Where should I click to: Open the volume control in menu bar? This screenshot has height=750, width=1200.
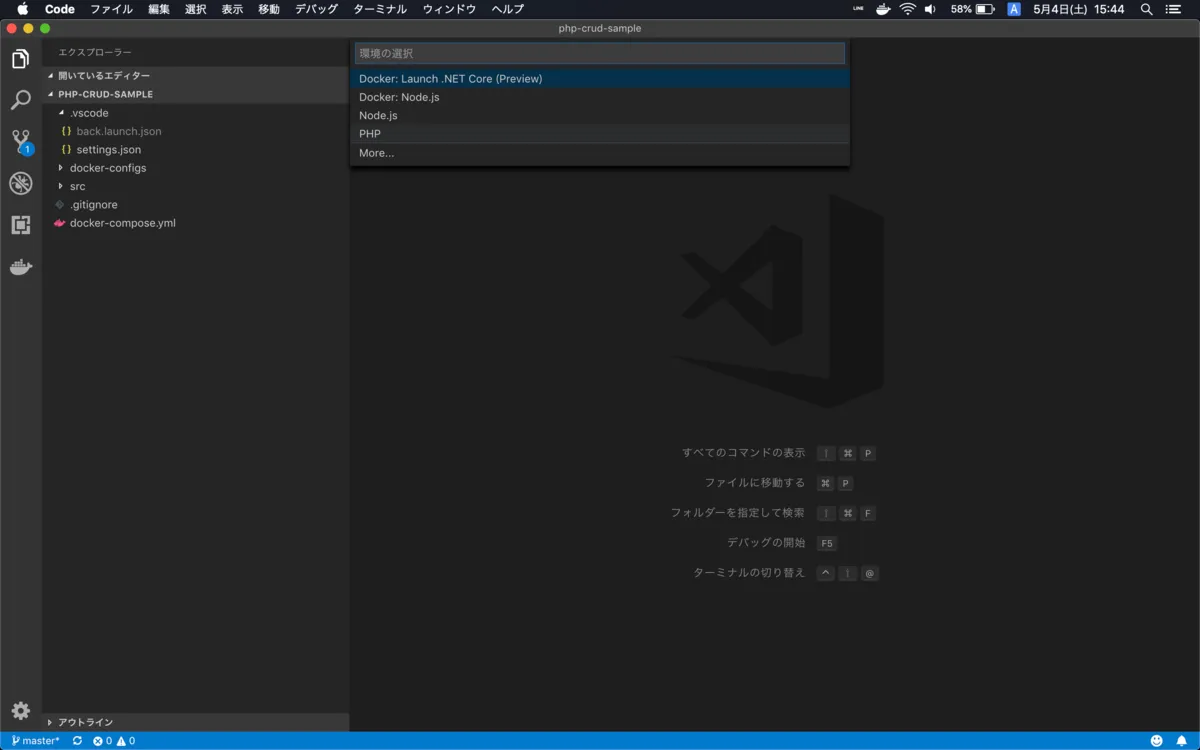pos(930,9)
